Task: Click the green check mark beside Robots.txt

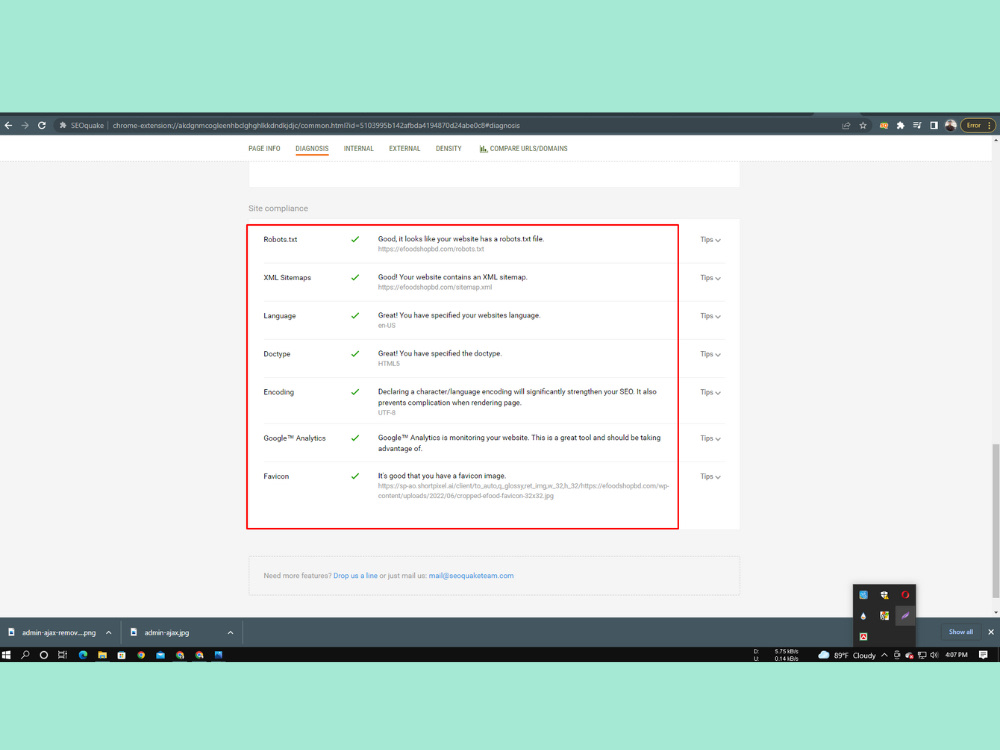Action: click(355, 239)
